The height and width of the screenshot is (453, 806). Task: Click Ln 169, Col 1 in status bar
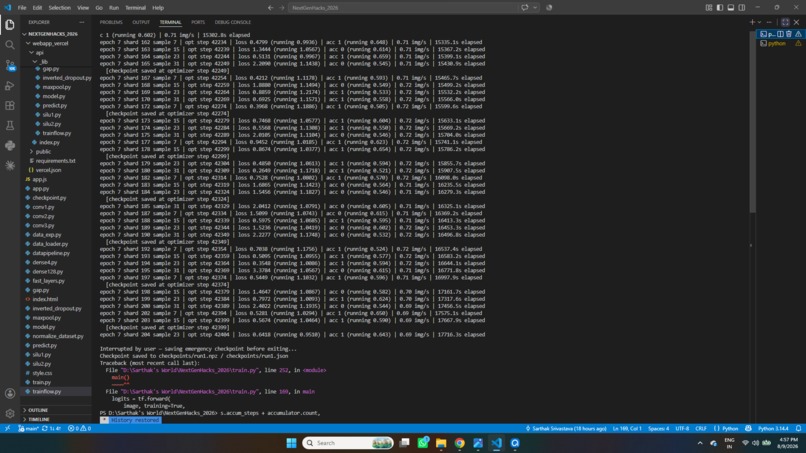pyautogui.click(x=627, y=428)
